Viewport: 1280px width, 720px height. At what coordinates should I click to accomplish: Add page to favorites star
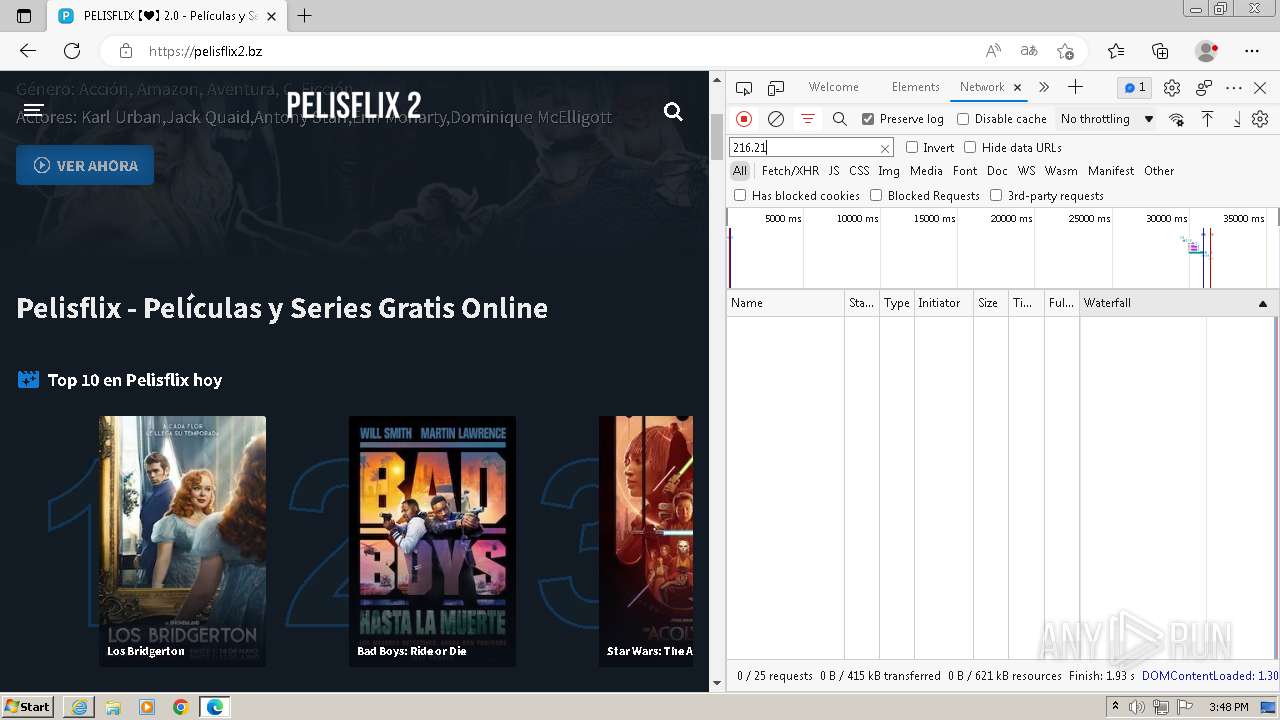(x=1066, y=51)
